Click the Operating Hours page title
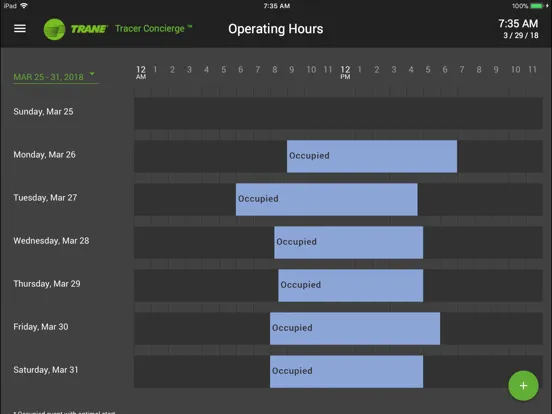This screenshot has height=414, width=552. pos(276,29)
